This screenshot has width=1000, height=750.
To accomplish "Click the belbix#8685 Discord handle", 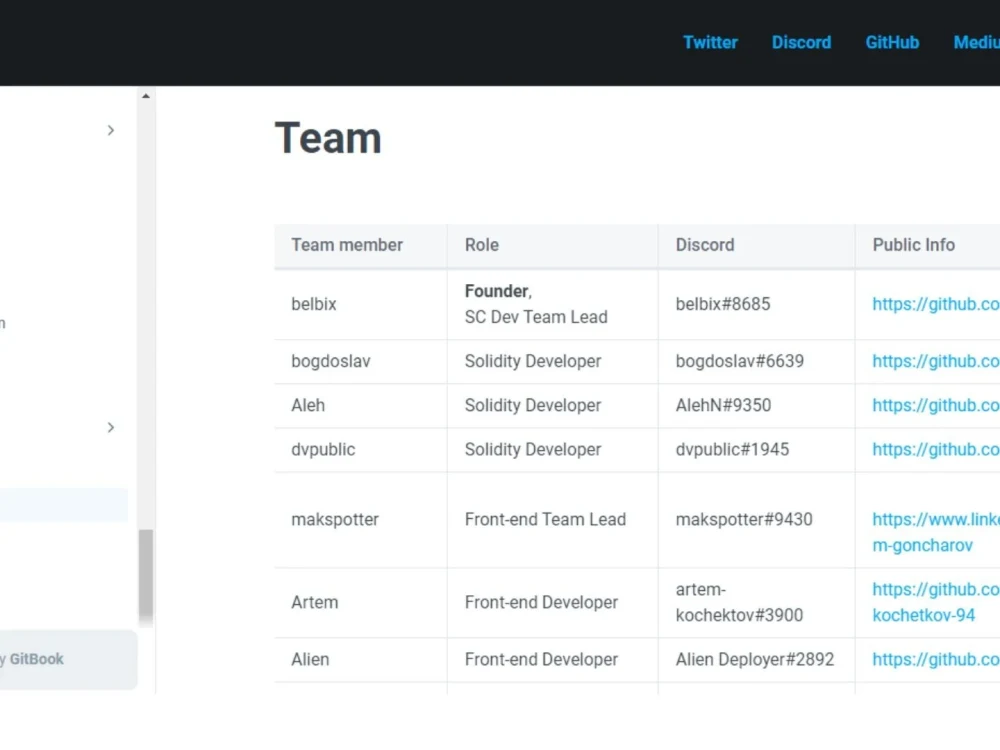I will pos(723,304).
